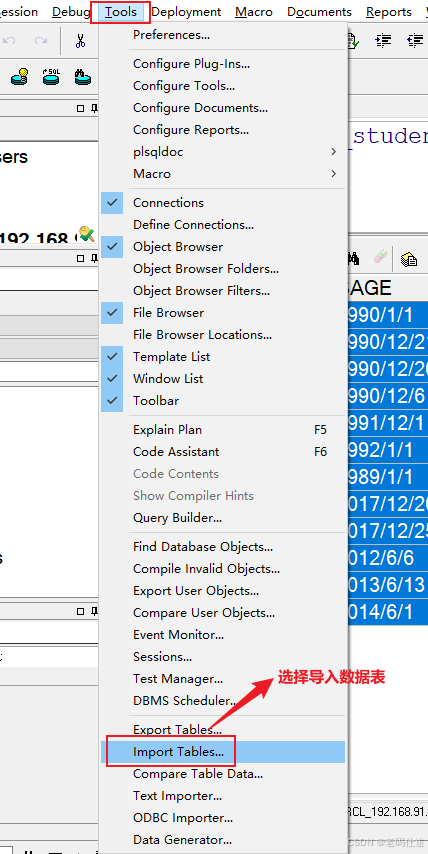Open Event Monitor...

223,635
